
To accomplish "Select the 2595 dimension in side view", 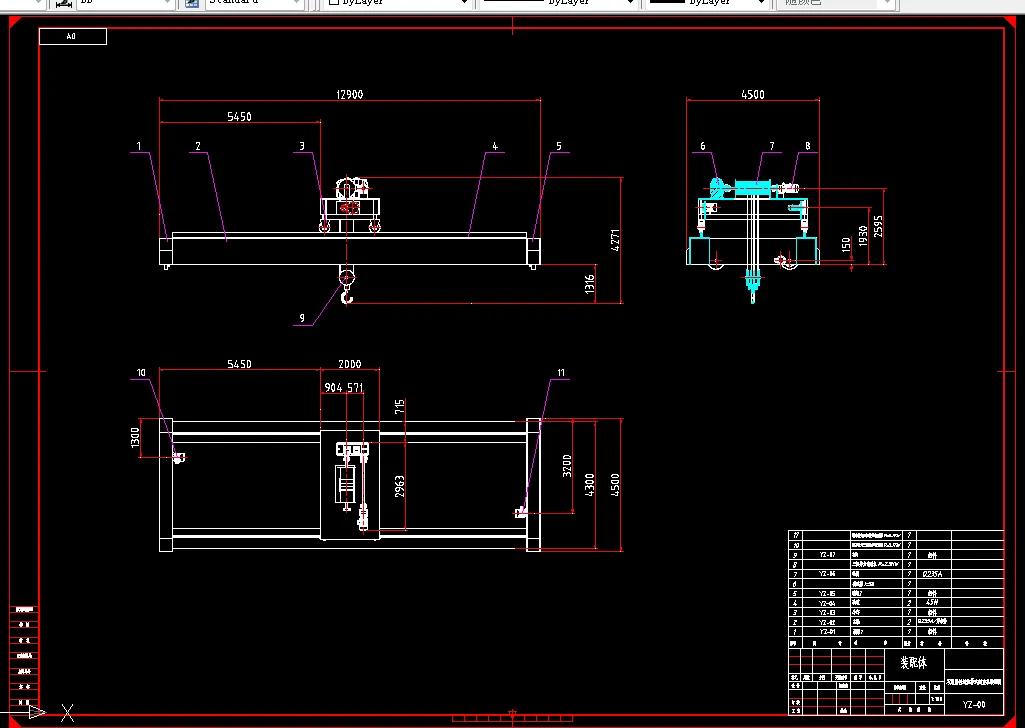I will 878,226.
